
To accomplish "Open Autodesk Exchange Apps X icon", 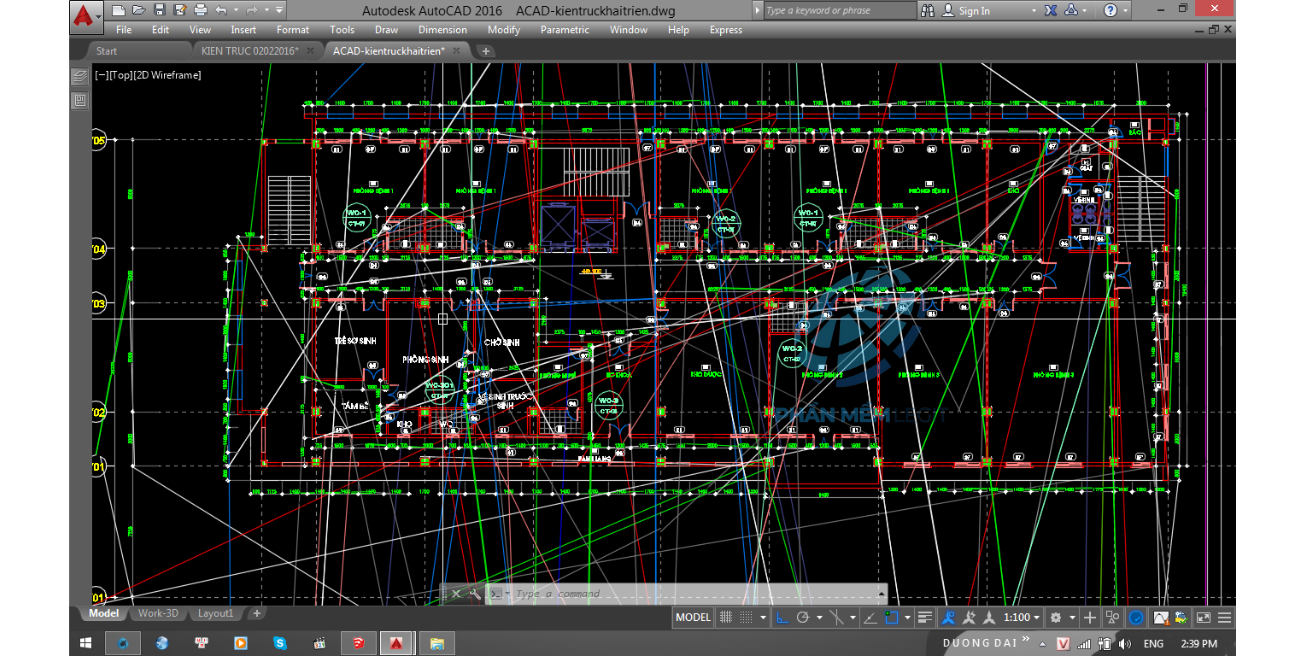I will click(x=1051, y=10).
